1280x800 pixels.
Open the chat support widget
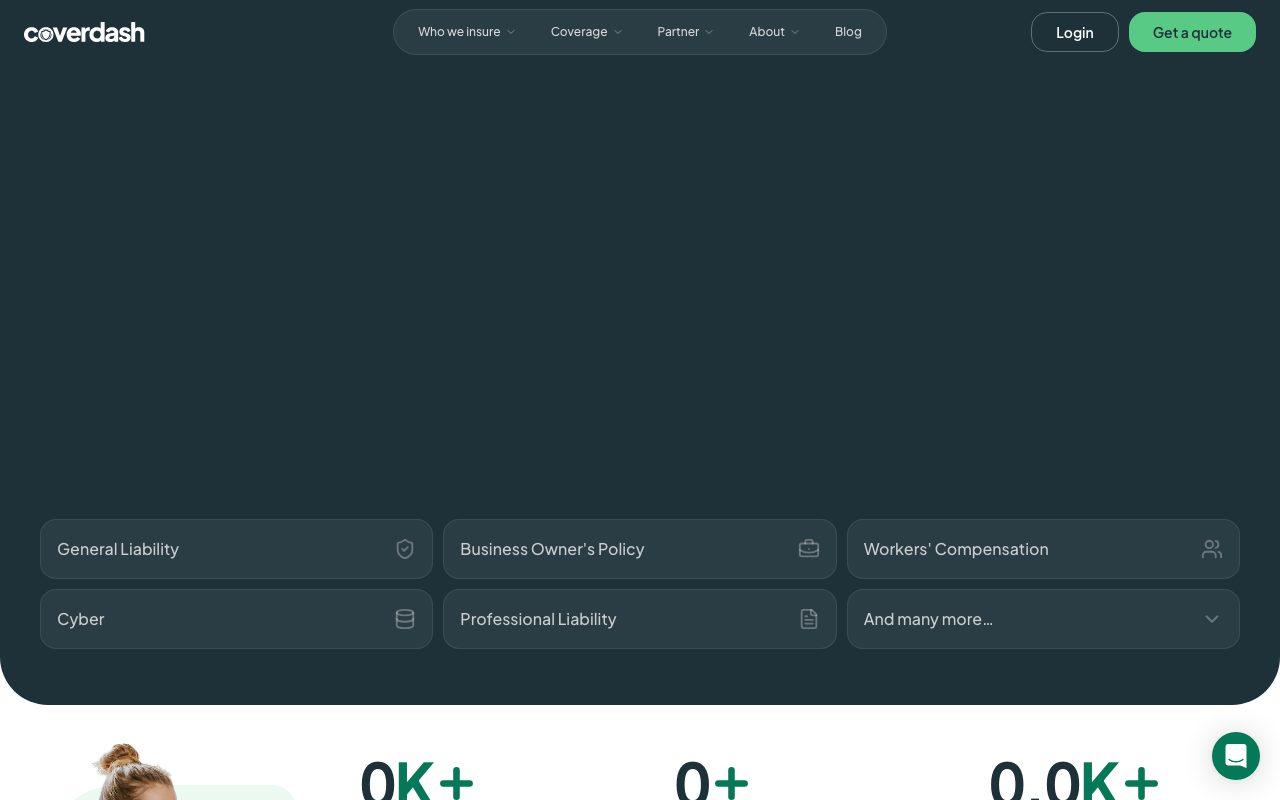1236,756
